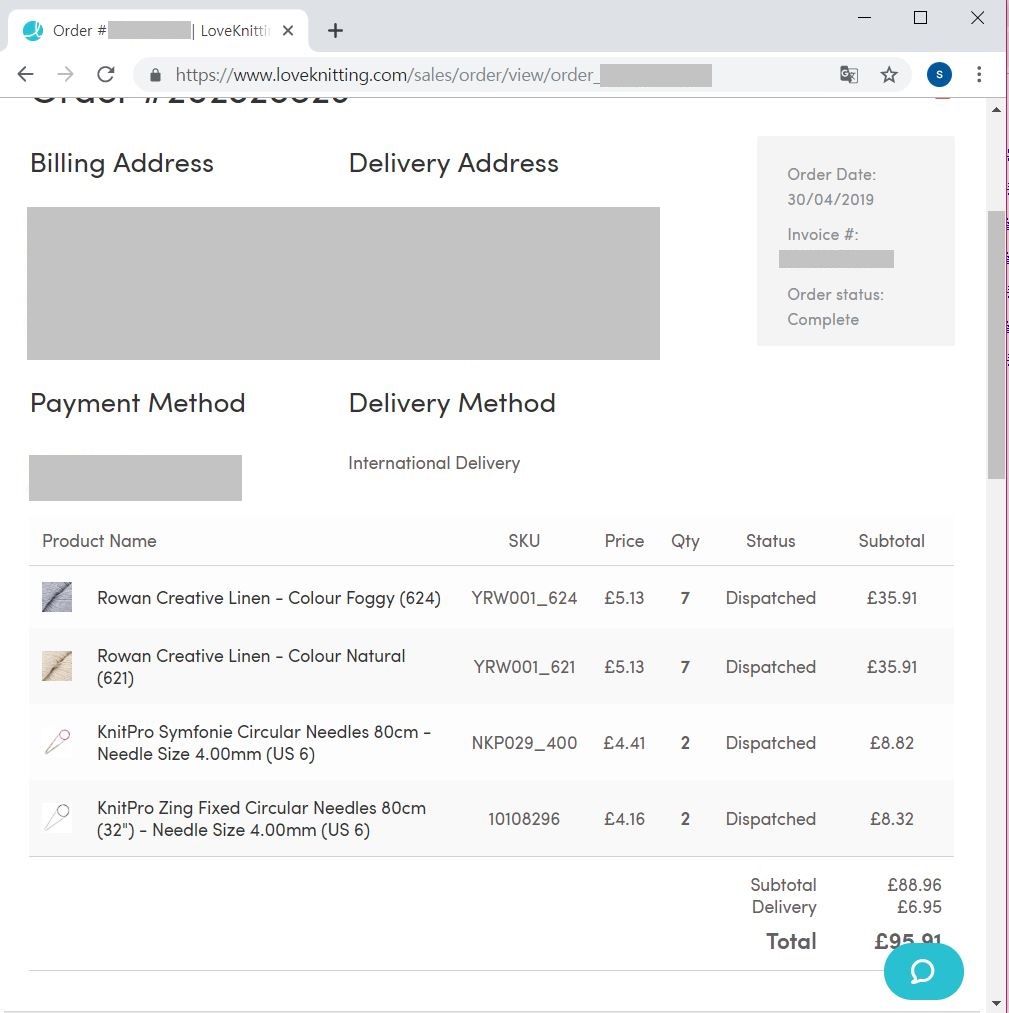Click the Complete order status text
The width and height of the screenshot is (1009, 1013).
[823, 319]
